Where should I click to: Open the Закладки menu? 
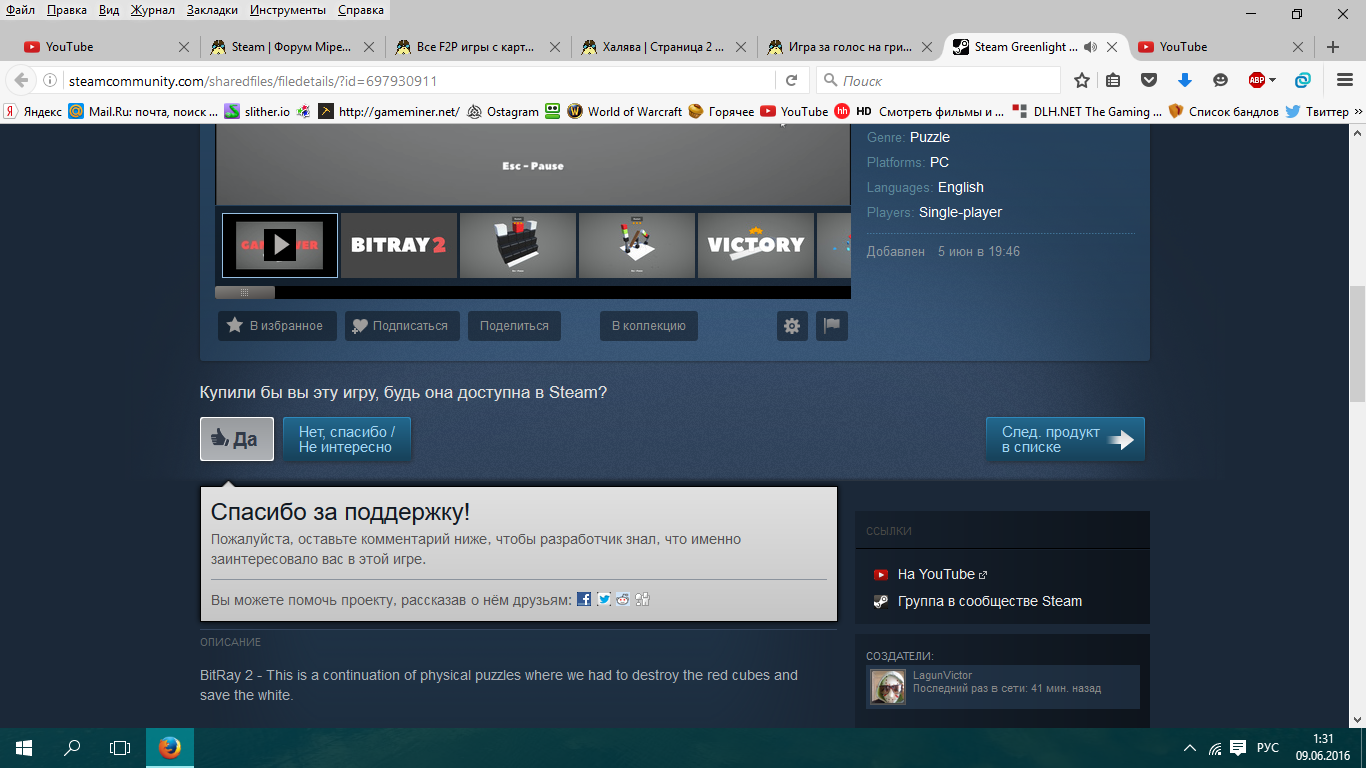tap(212, 10)
